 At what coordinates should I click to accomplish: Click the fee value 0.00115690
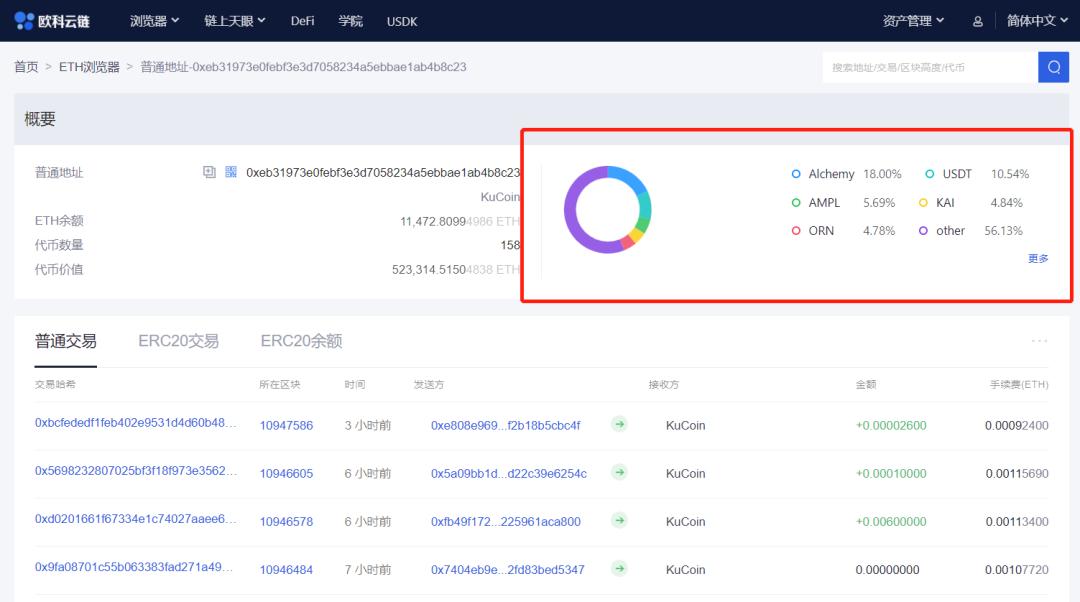[1017, 474]
